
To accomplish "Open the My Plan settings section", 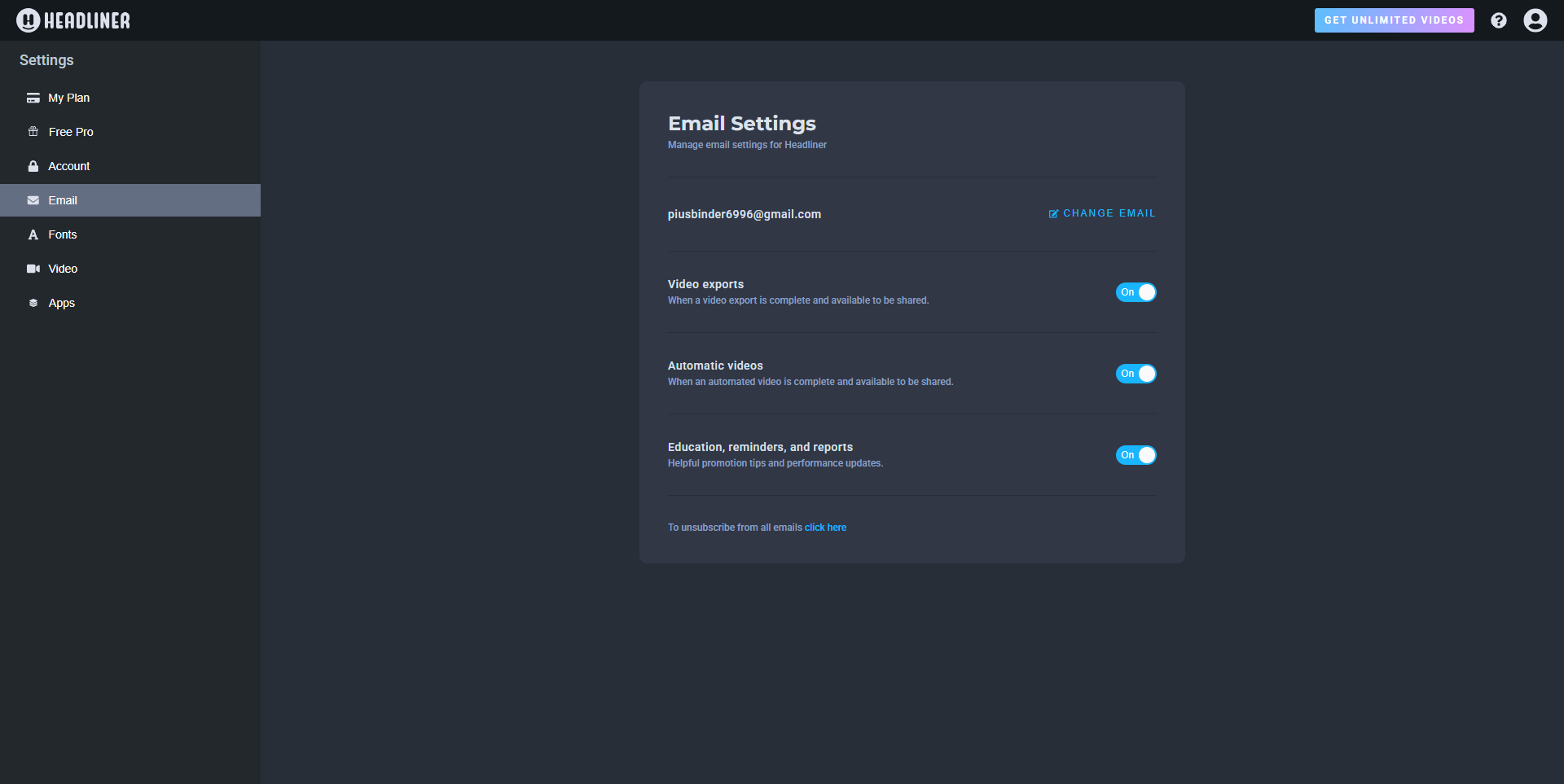I will [69, 98].
